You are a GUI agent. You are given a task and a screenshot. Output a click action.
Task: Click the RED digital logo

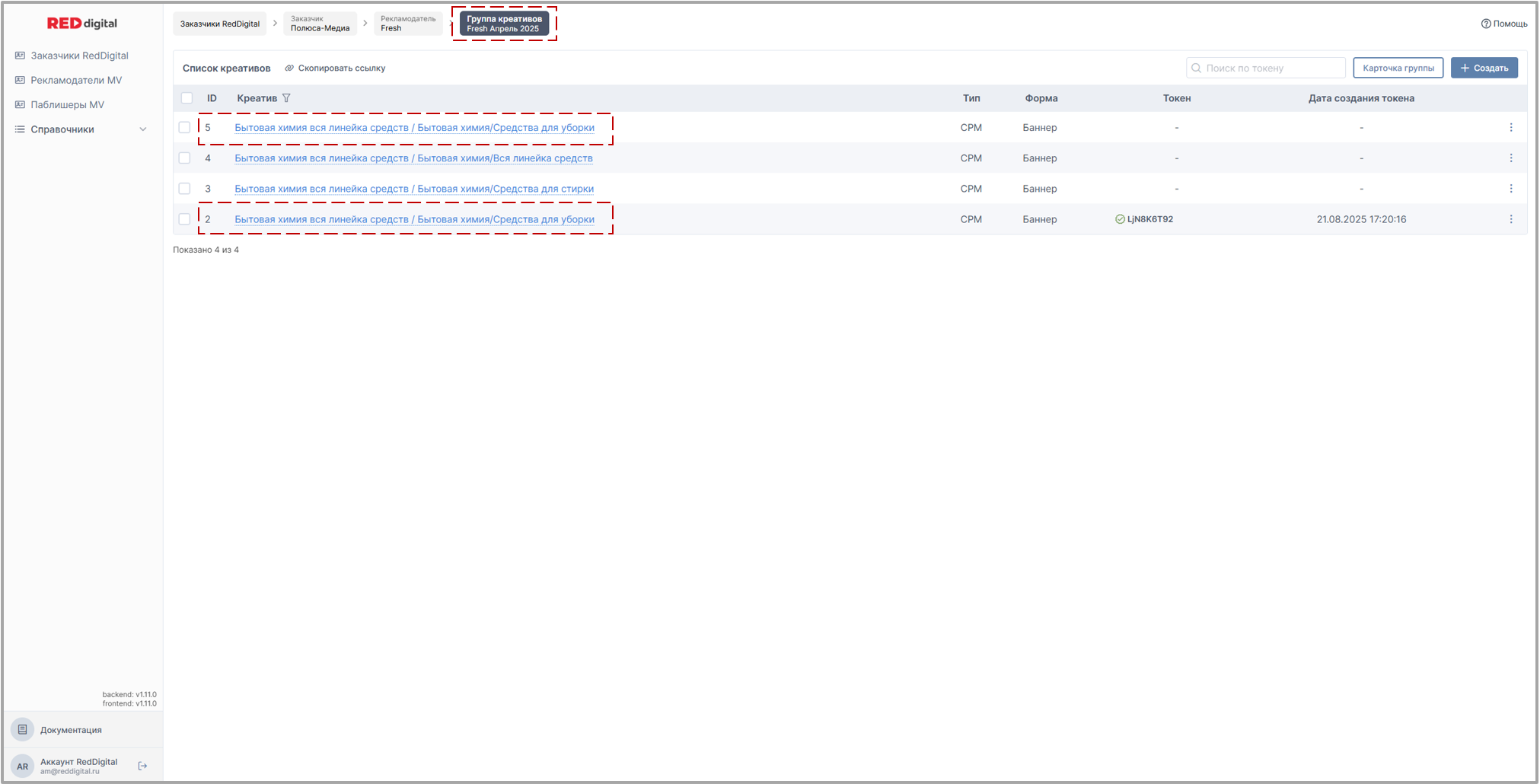coord(82,24)
